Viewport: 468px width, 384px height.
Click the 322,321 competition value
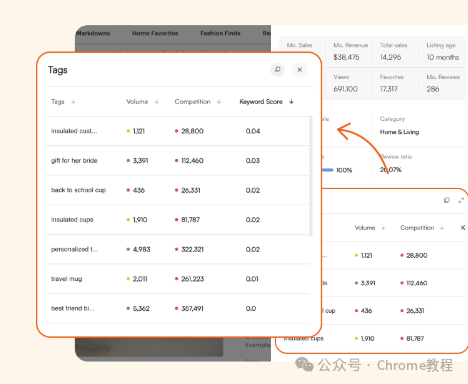[192, 249]
